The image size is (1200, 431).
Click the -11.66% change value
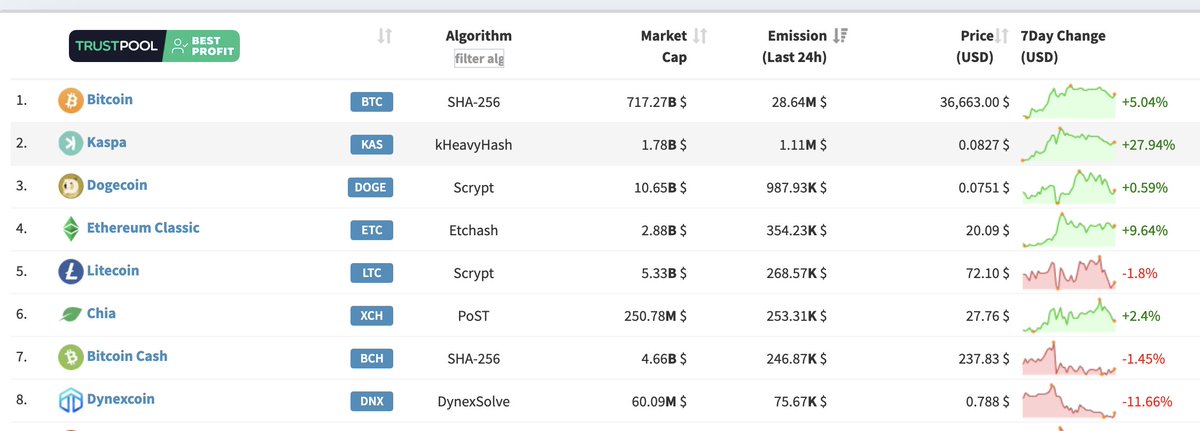(1146, 401)
